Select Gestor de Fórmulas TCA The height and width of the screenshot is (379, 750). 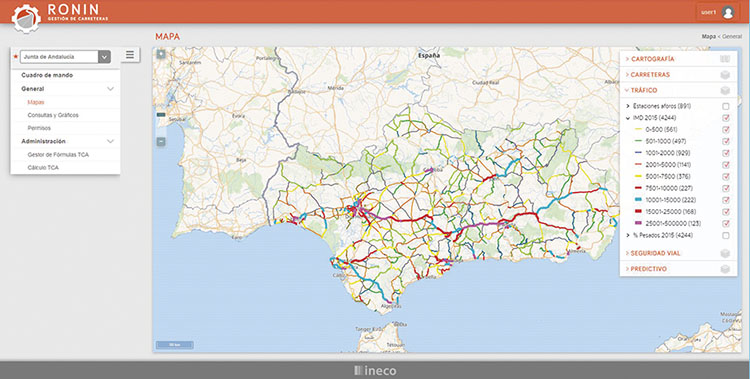pos(58,155)
